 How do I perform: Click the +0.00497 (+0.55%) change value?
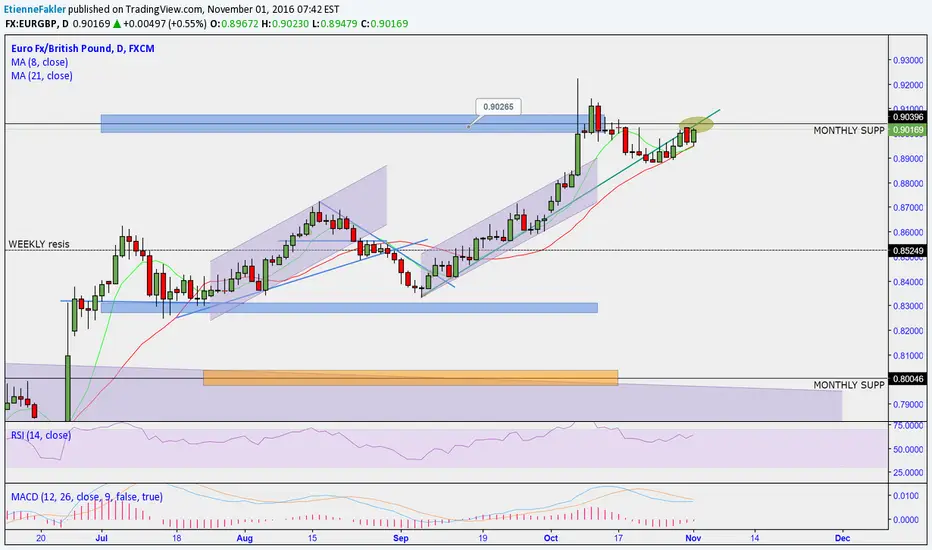(165, 24)
